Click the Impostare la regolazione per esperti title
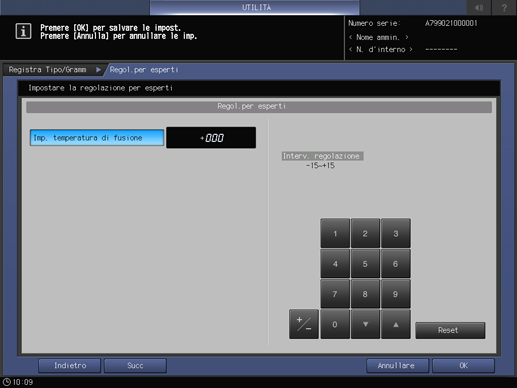 100,88
